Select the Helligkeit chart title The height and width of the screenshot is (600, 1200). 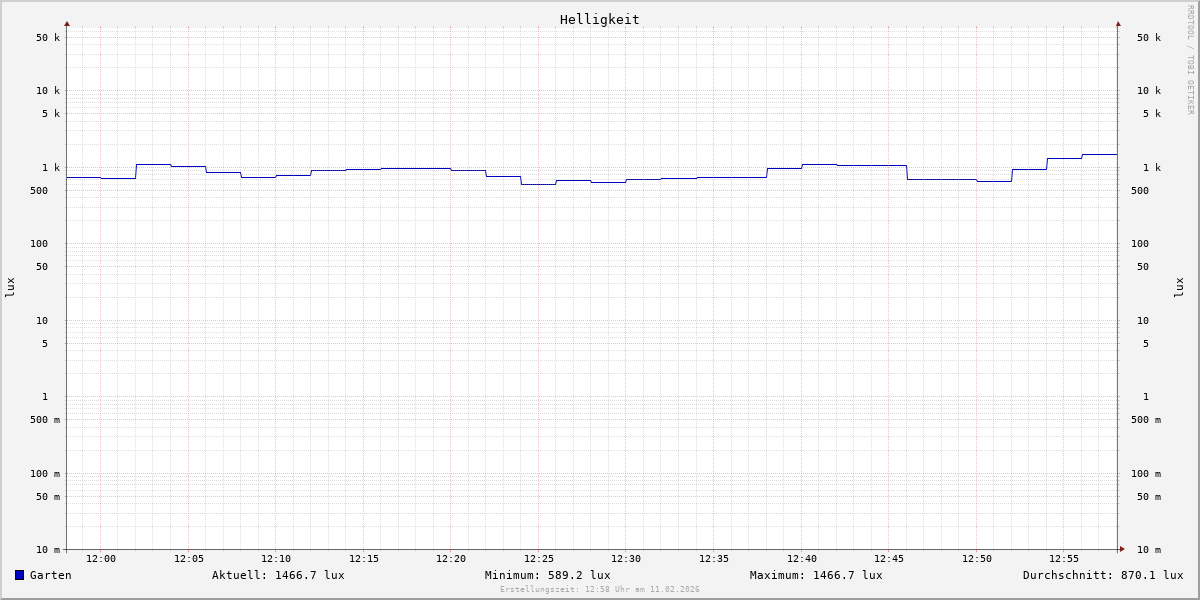point(599,19)
